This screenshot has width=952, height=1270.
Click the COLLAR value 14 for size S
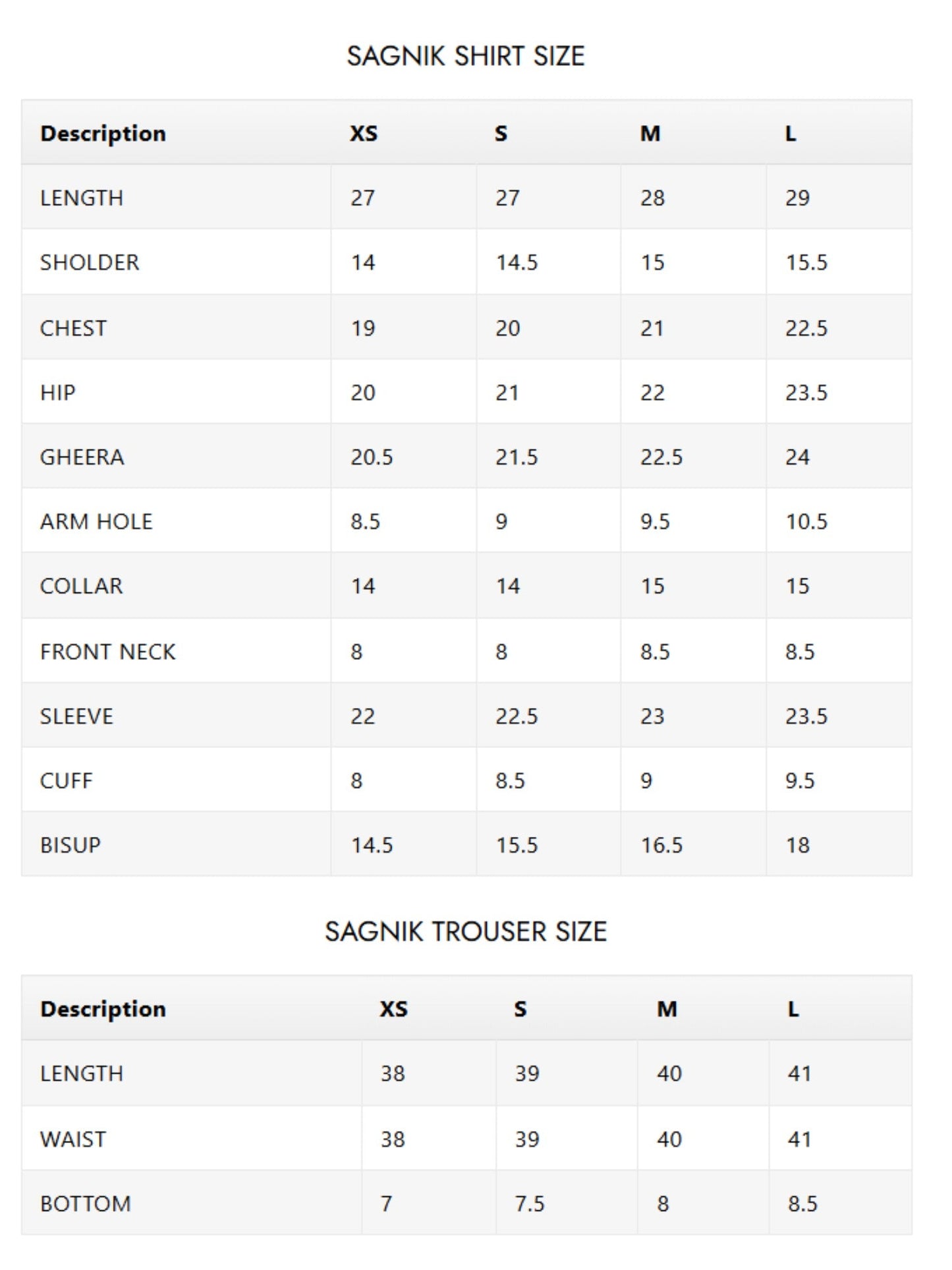508,585
